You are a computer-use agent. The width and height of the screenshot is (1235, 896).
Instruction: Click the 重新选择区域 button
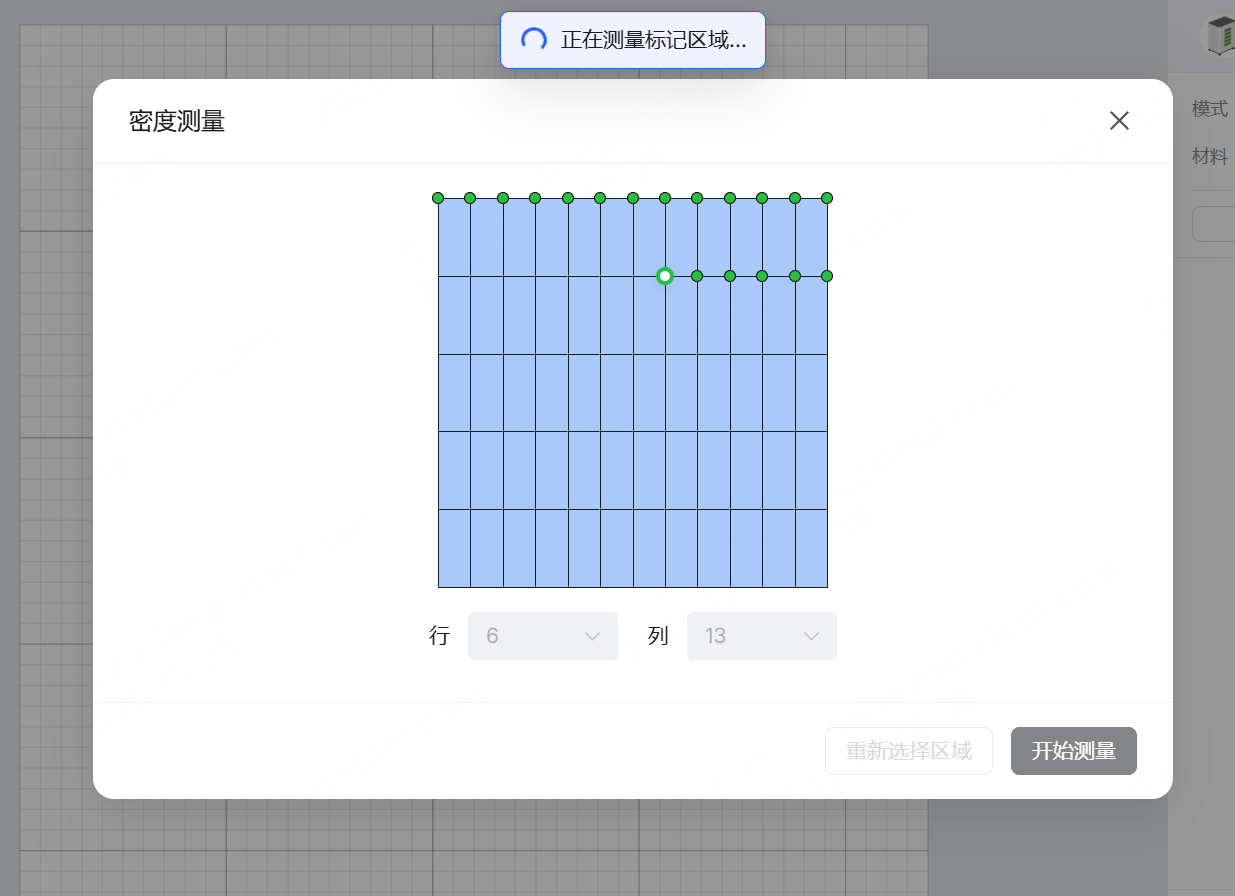coord(908,751)
